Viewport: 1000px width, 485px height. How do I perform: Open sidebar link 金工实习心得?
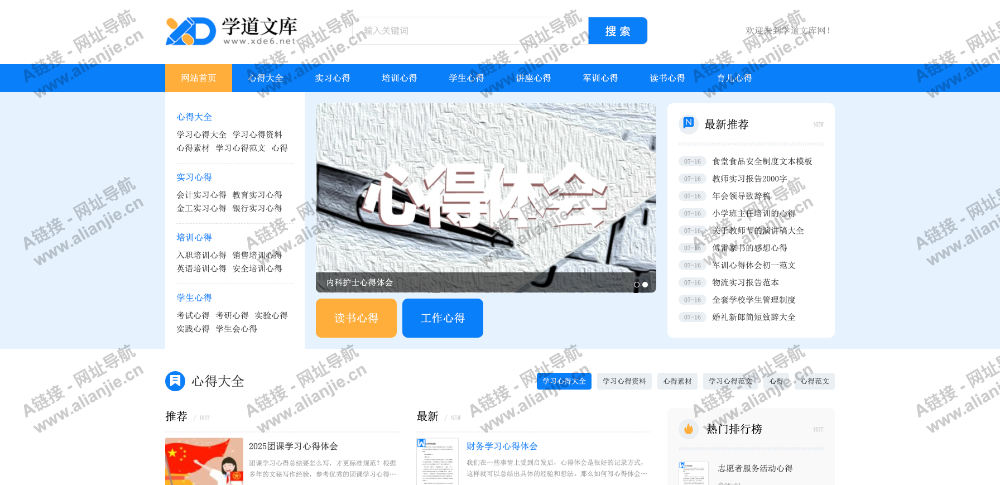coord(202,208)
